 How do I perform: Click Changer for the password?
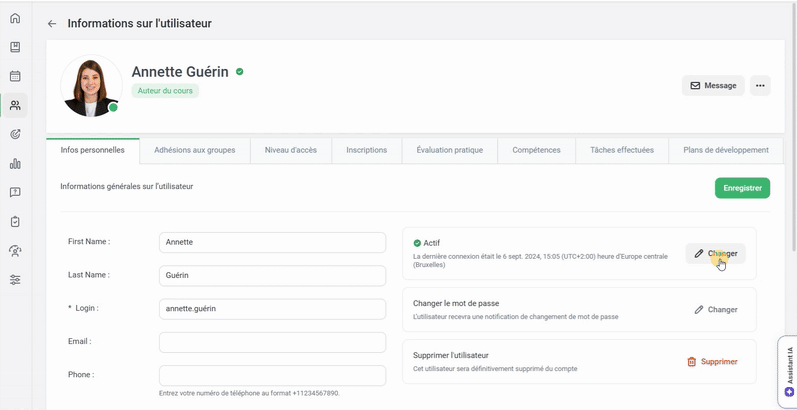[715, 310]
